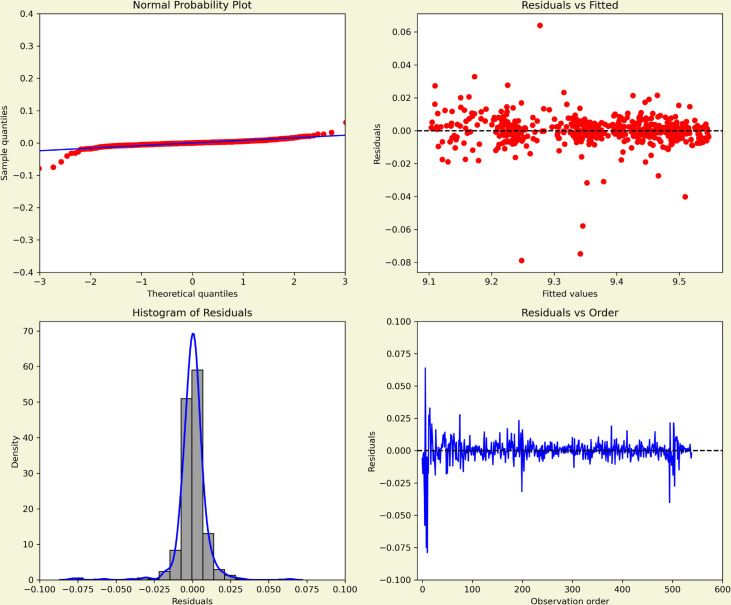
Task: Select the "Sample quantiles" axis label
Action: (x=5, y=143)
